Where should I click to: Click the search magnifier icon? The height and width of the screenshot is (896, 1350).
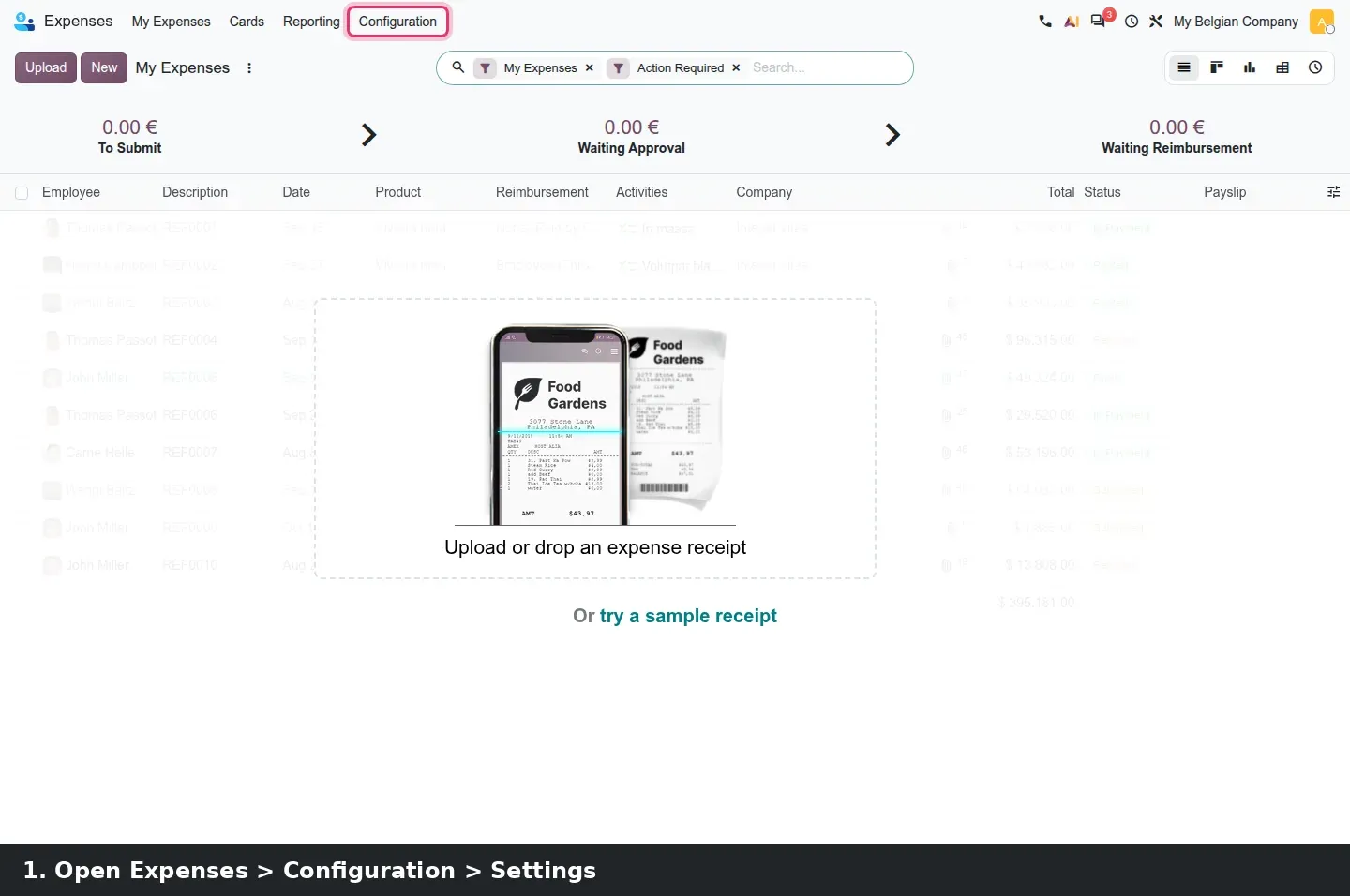(458, 67)
